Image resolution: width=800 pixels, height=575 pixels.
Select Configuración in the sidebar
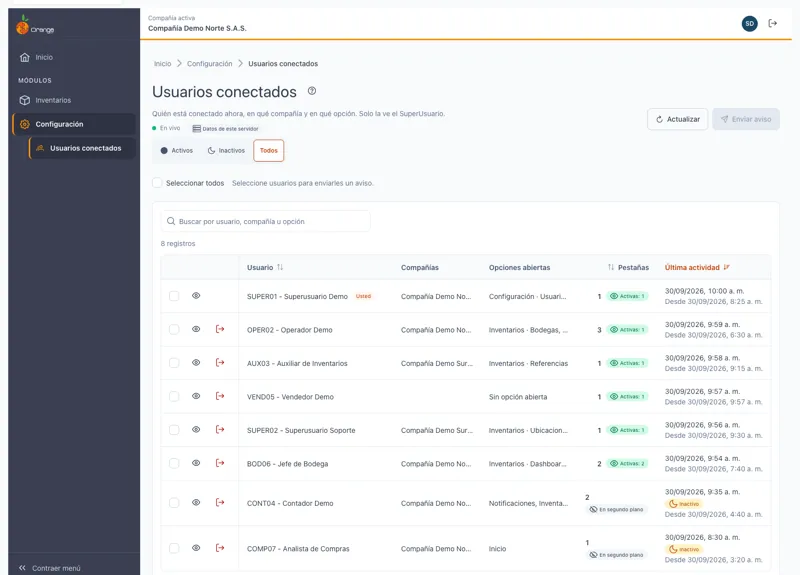point(74,124)
